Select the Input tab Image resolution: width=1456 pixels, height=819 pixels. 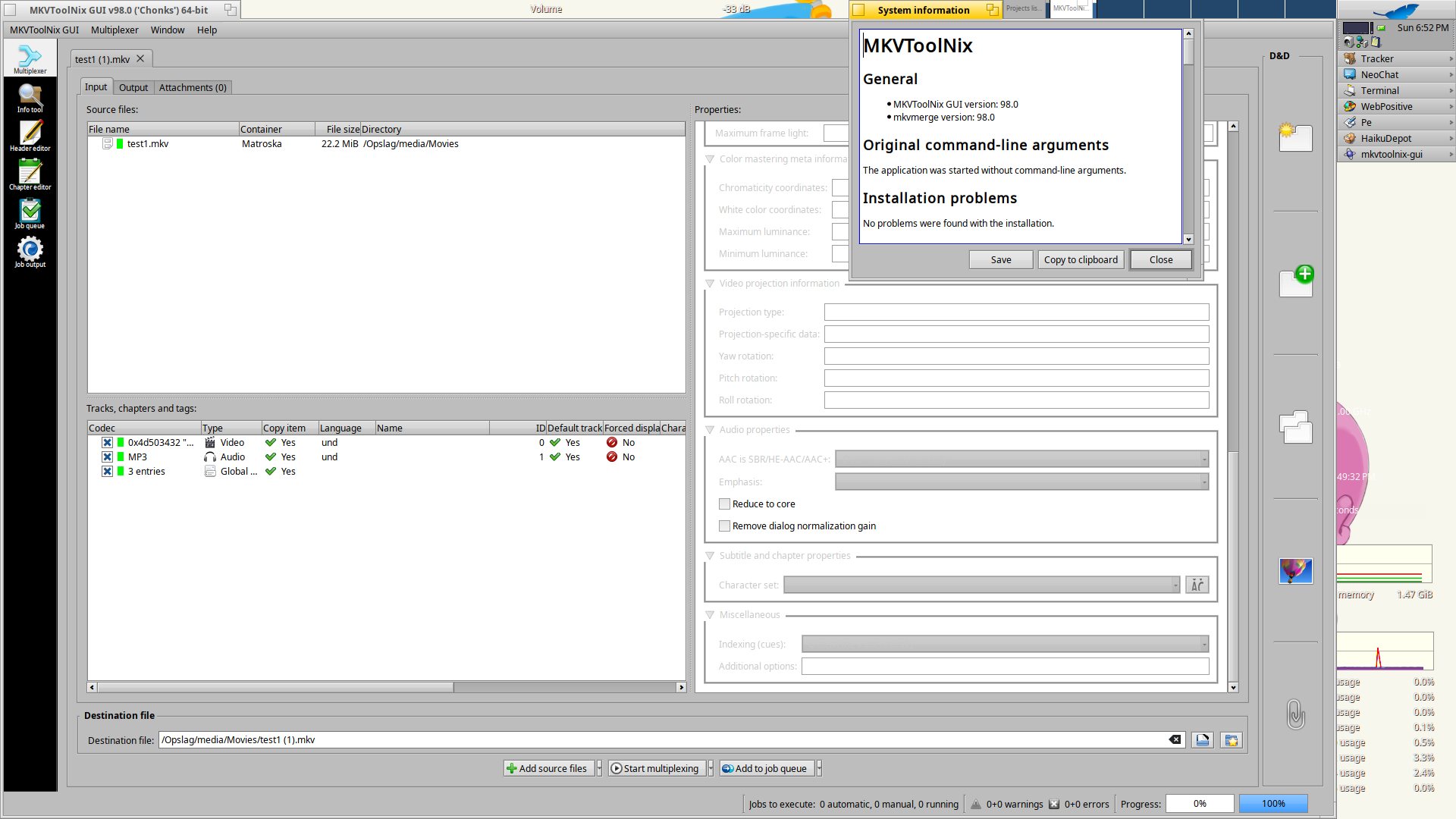click(96, 86)
